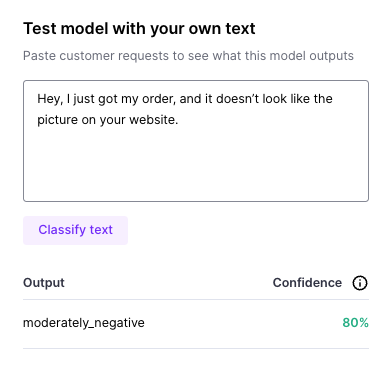
Task: Click the Confidence info icon
Action: [360, 283]
